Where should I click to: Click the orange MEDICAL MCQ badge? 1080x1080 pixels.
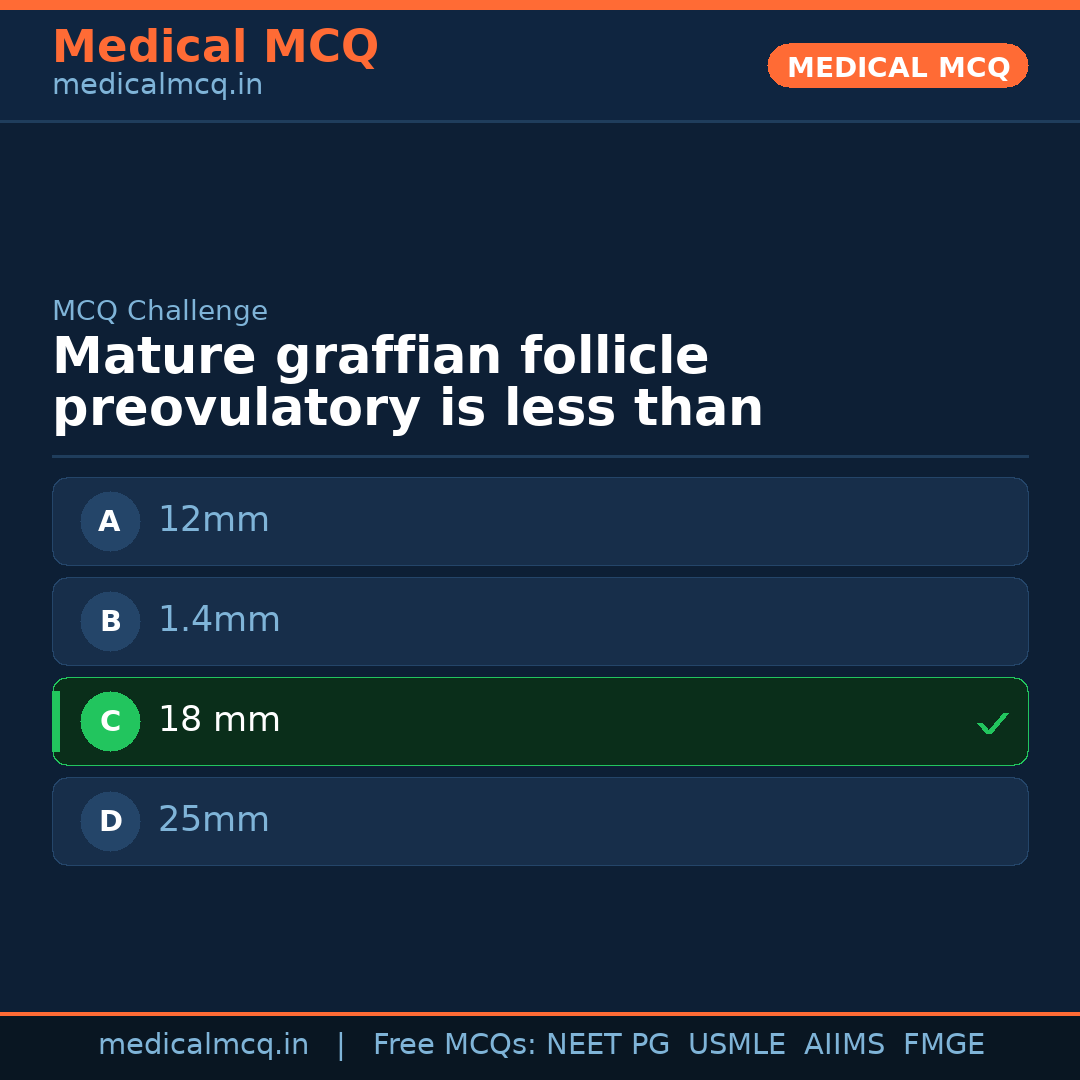(897, 67)
